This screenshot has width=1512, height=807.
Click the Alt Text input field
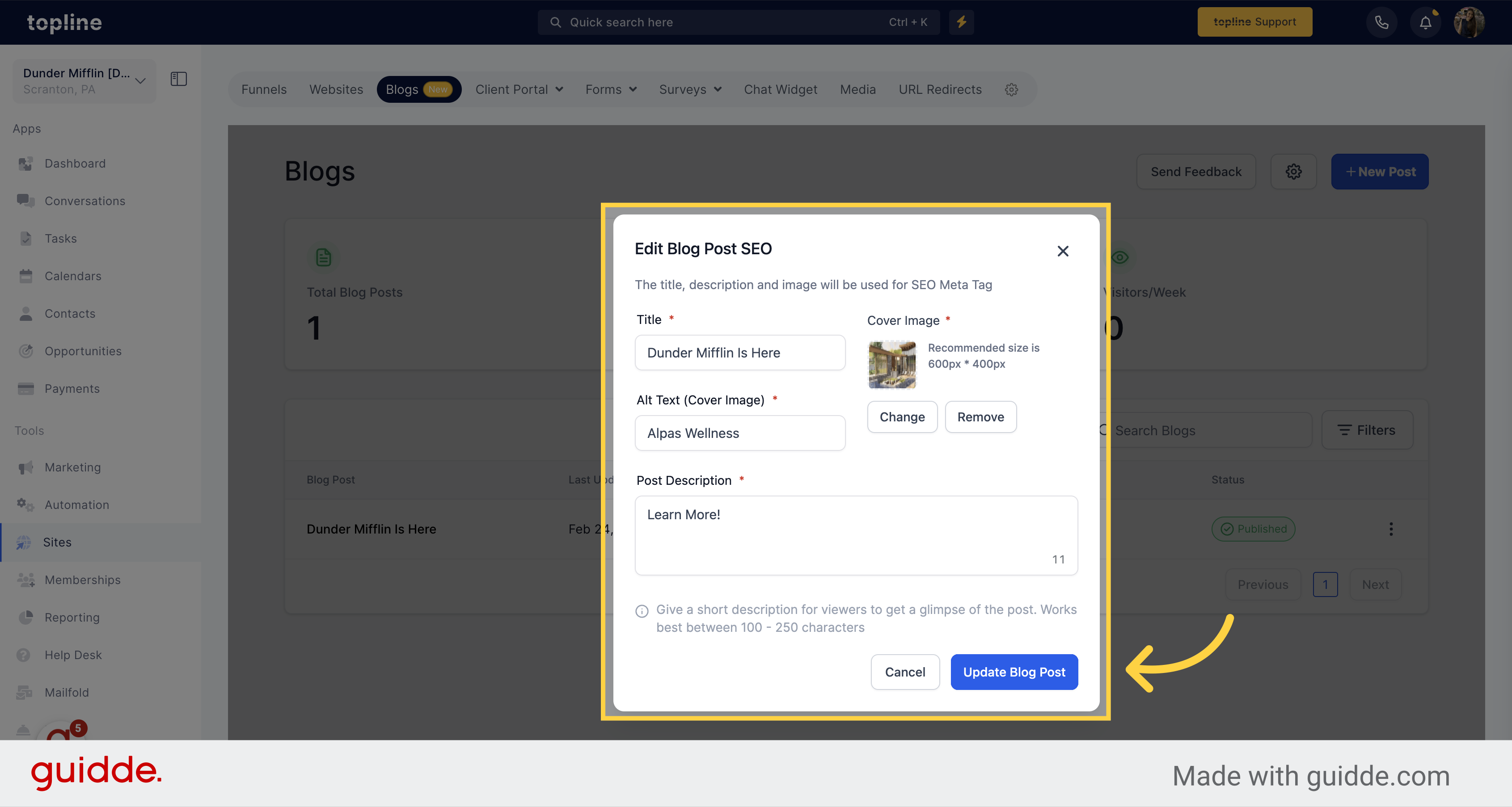(x=739, y=433)
